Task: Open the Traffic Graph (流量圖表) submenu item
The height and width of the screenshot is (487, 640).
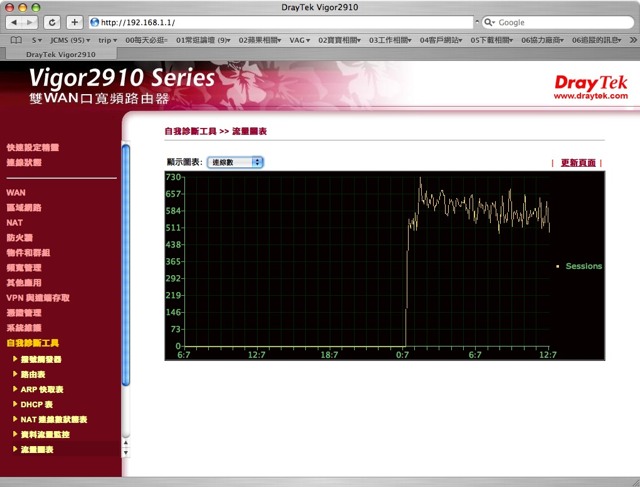Action: (37, 449)
